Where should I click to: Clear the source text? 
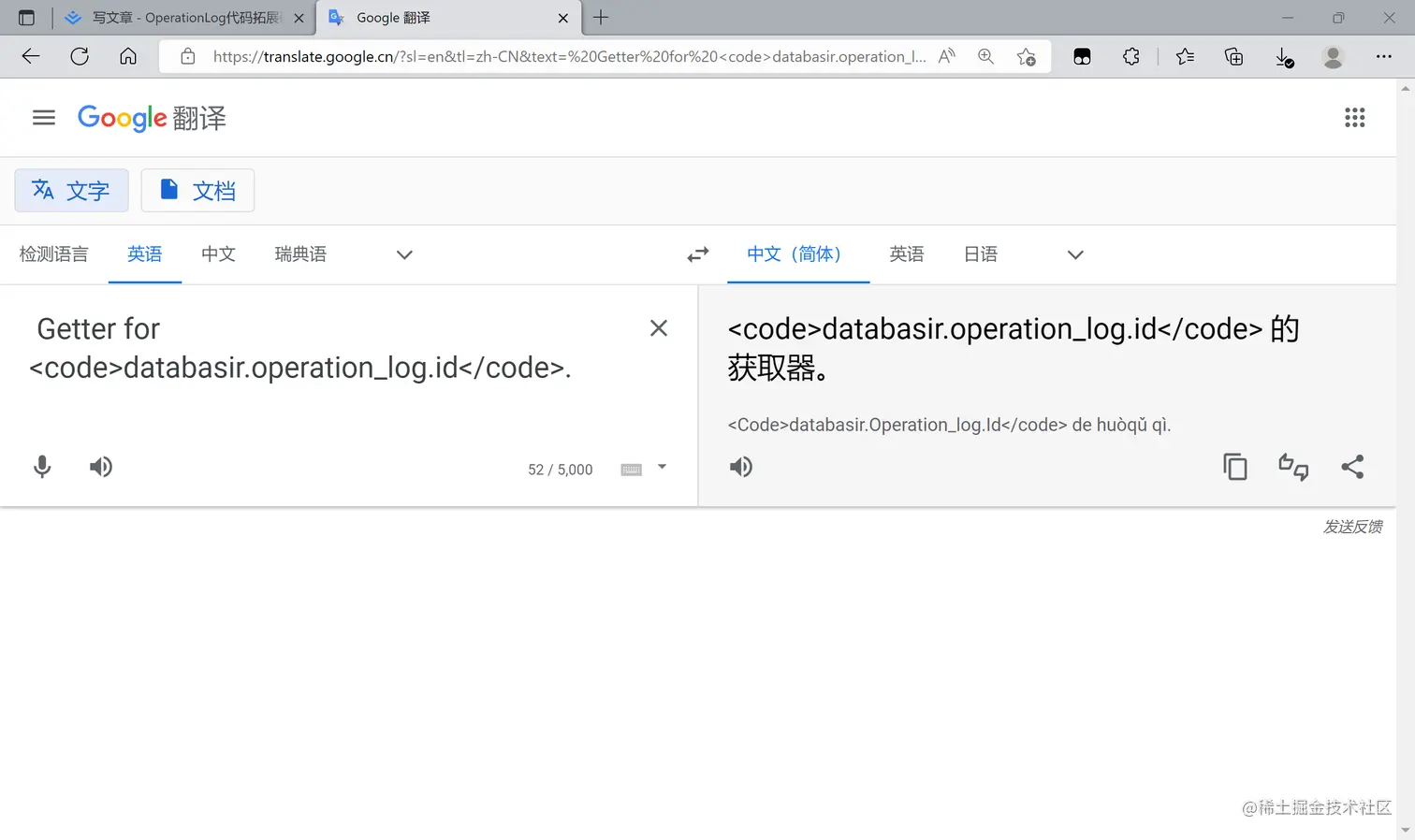point(659,328)
